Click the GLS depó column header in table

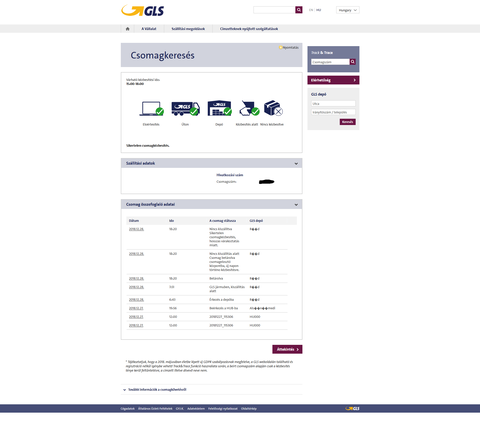pos(256,221)
